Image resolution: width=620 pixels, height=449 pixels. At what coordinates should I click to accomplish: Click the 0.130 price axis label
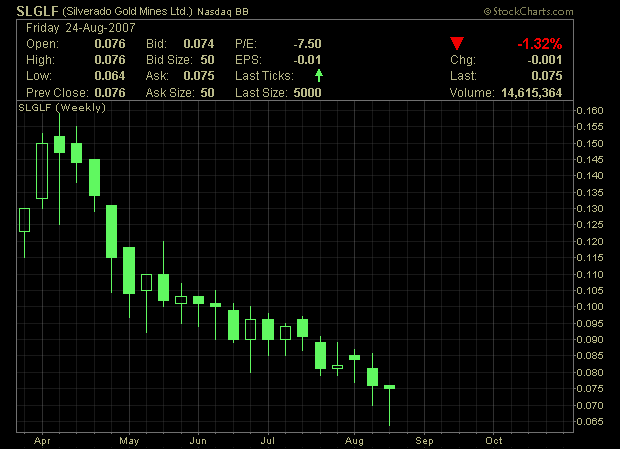tap(590, 208)
